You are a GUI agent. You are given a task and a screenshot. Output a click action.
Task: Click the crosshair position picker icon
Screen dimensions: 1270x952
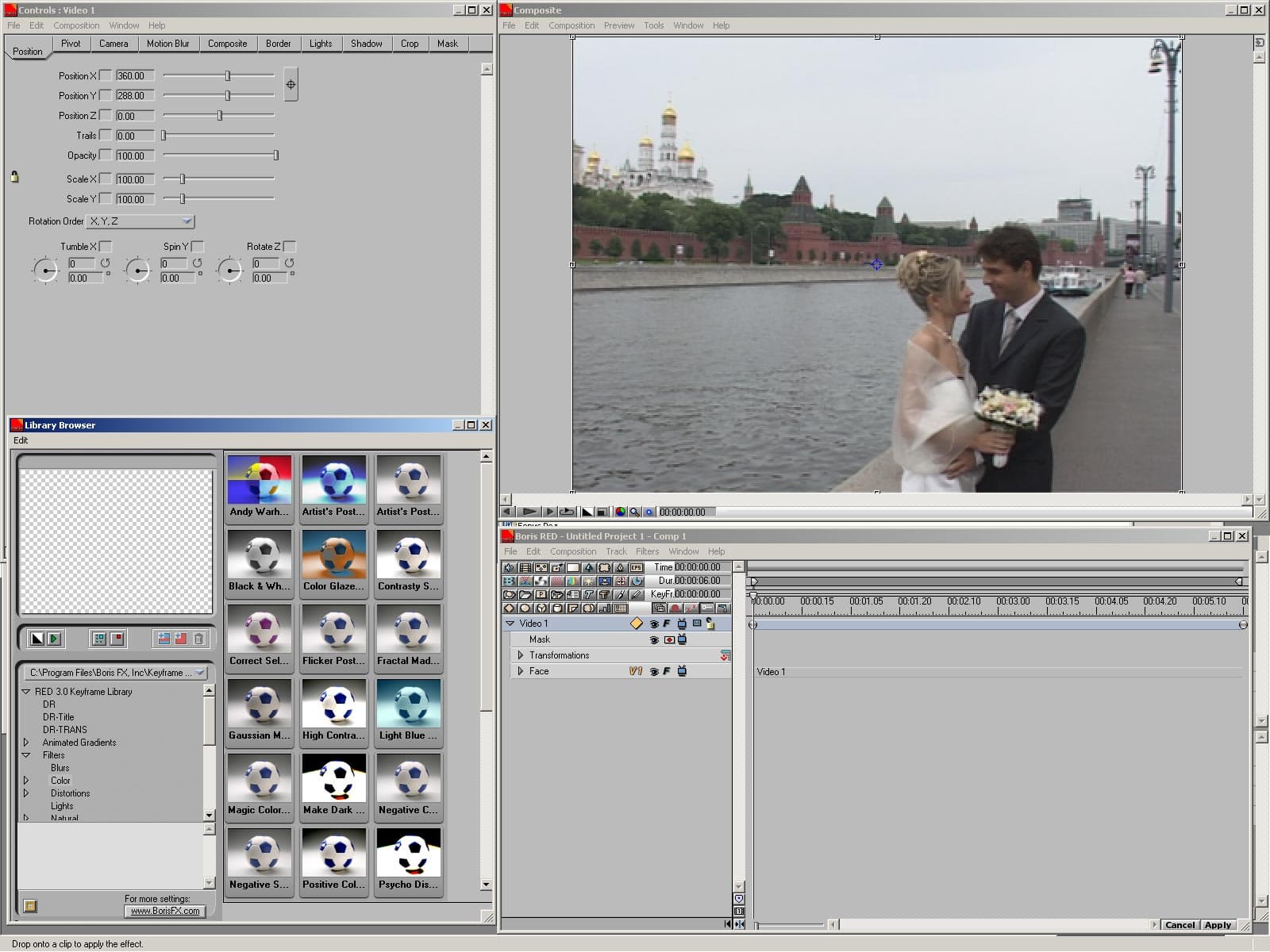pos(291,85)
